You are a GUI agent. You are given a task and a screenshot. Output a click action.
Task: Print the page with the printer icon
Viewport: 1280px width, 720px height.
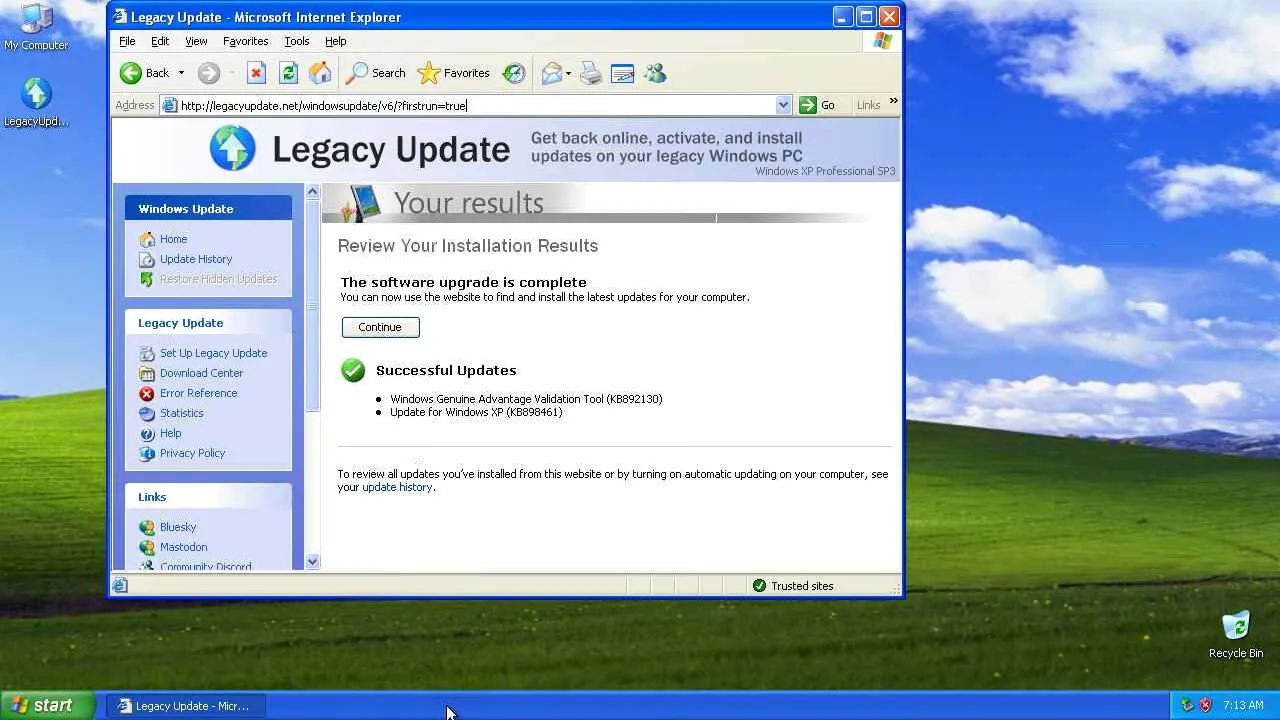click(591, 73)
